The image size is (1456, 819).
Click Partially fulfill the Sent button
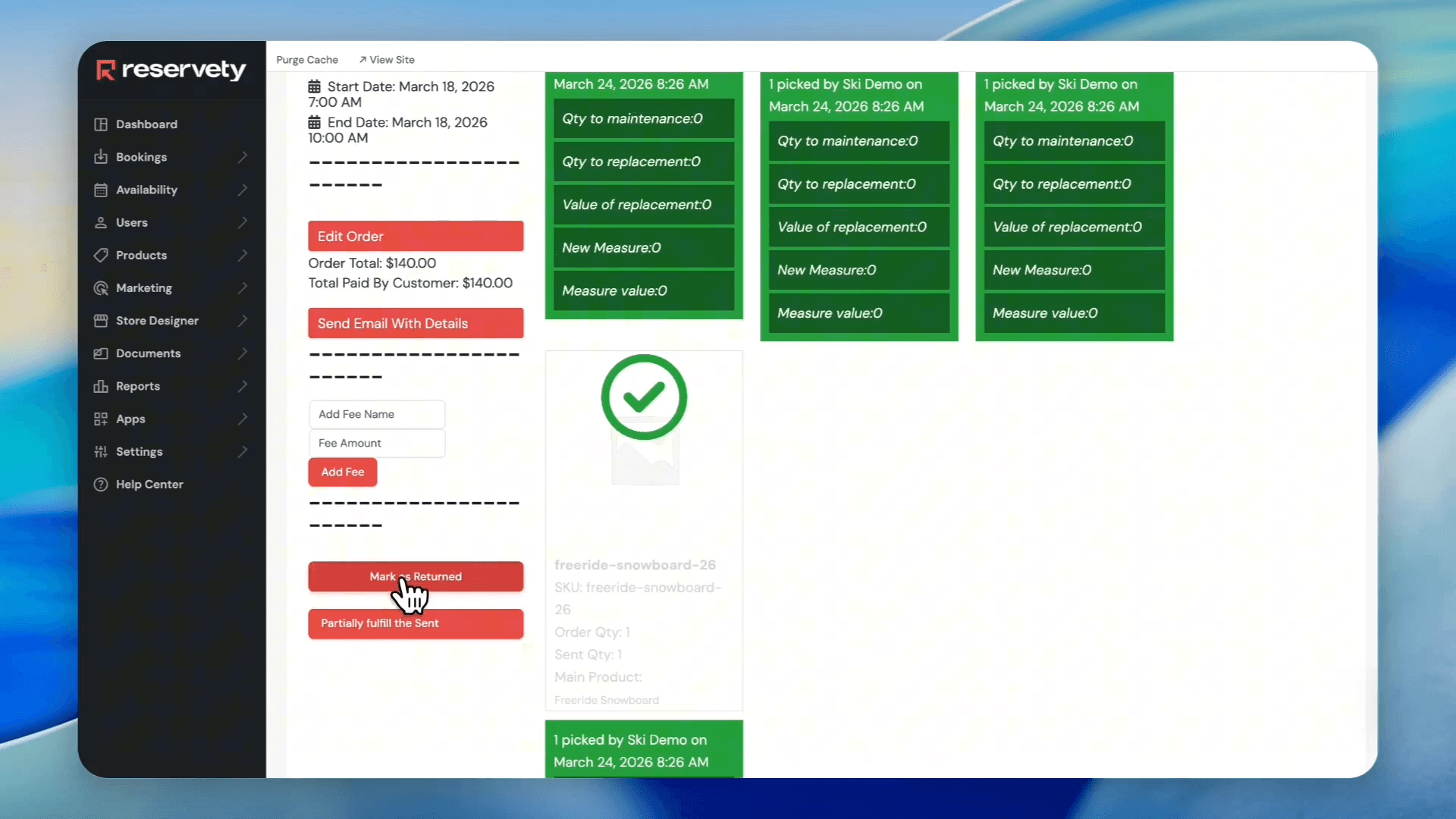click(x=416, y=623)
